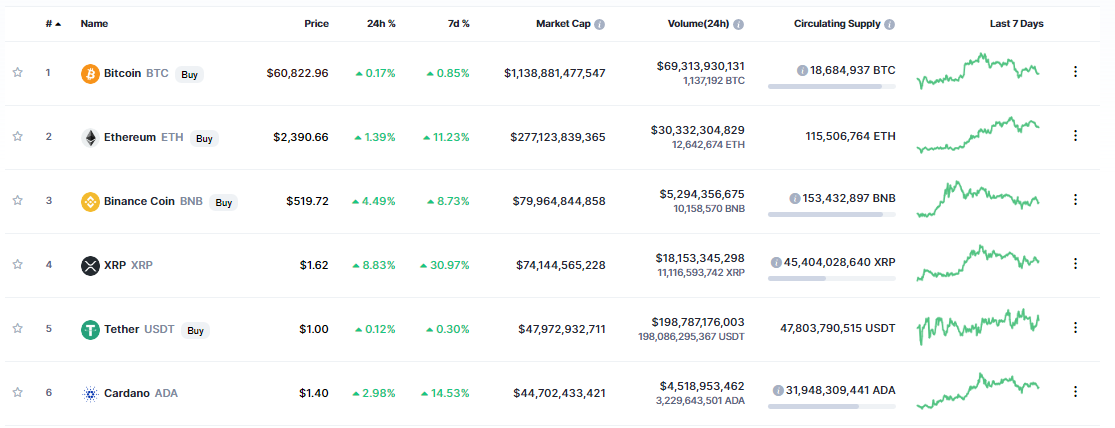
Task: Click info icon beside Bitcoin circulating supply
Action: 802,70
